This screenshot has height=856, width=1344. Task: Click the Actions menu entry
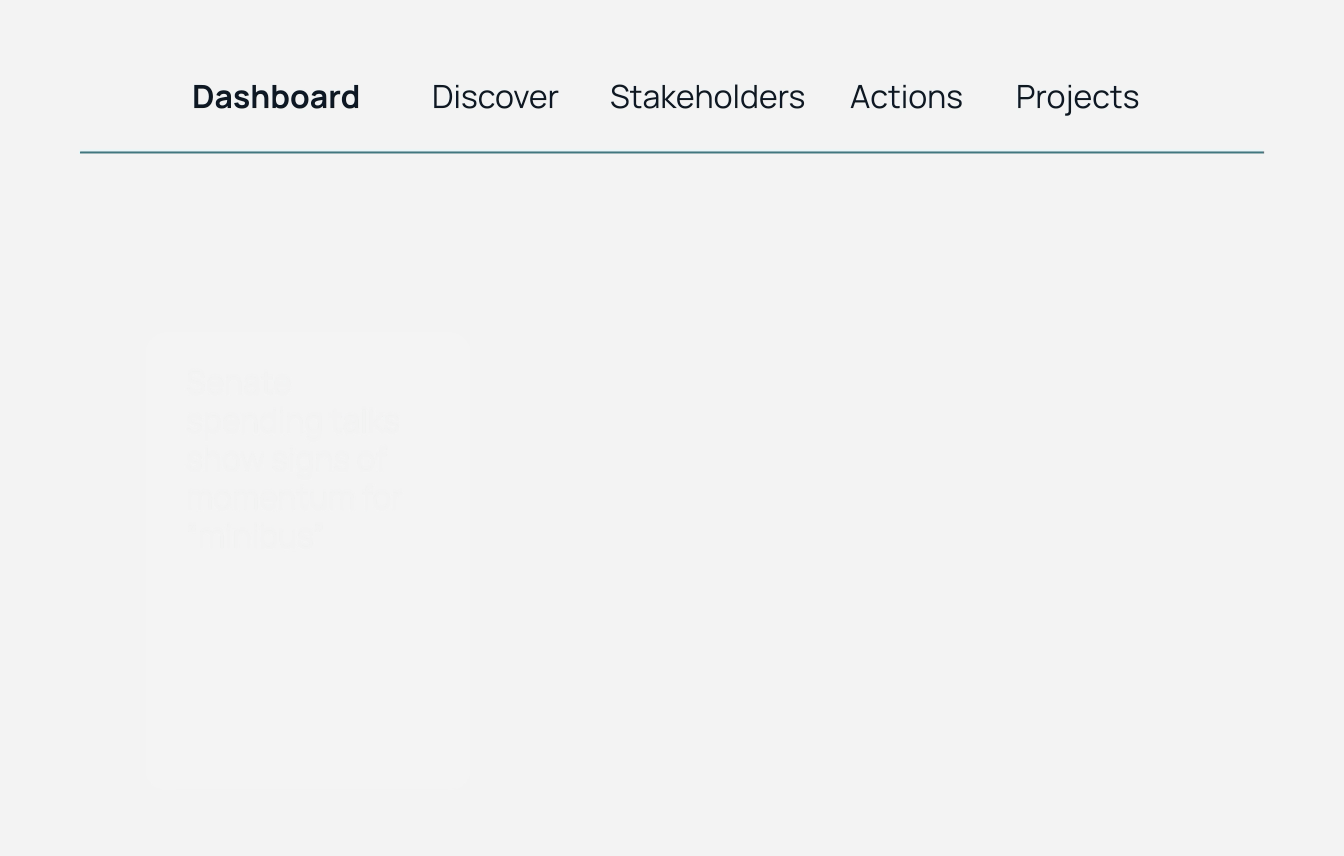[x=906, y=97]
